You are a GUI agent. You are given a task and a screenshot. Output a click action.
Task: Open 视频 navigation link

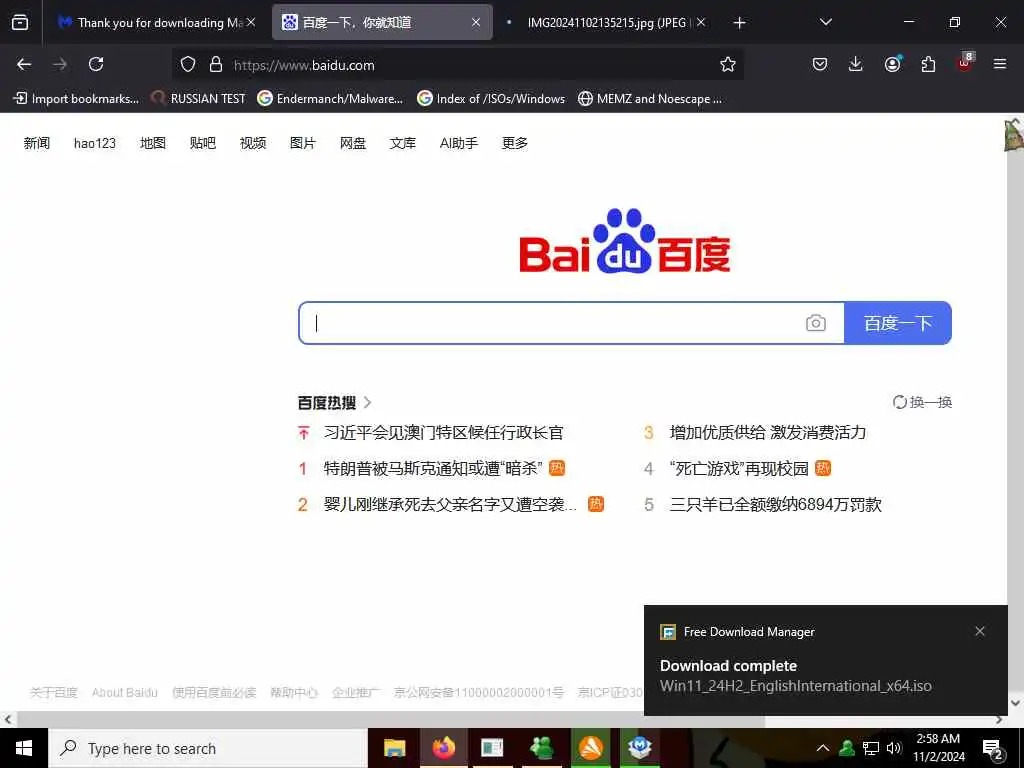(x=253, y=143)
